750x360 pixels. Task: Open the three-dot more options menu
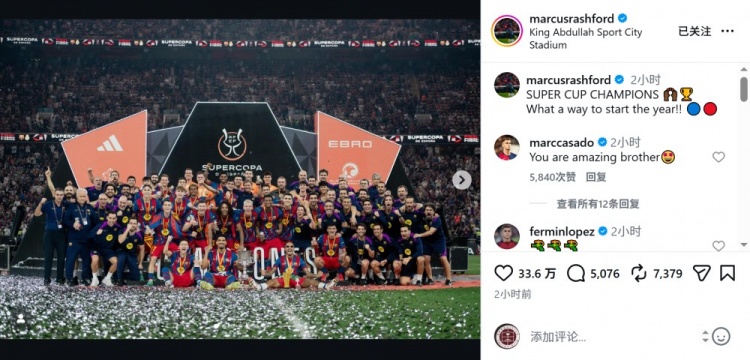point(727,31)
